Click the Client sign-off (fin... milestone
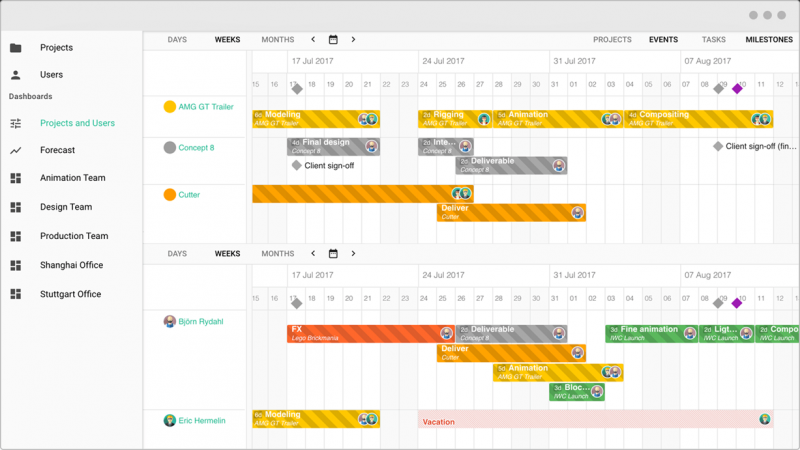This screenshot has height=450, width=800. [x=755, y=146]
